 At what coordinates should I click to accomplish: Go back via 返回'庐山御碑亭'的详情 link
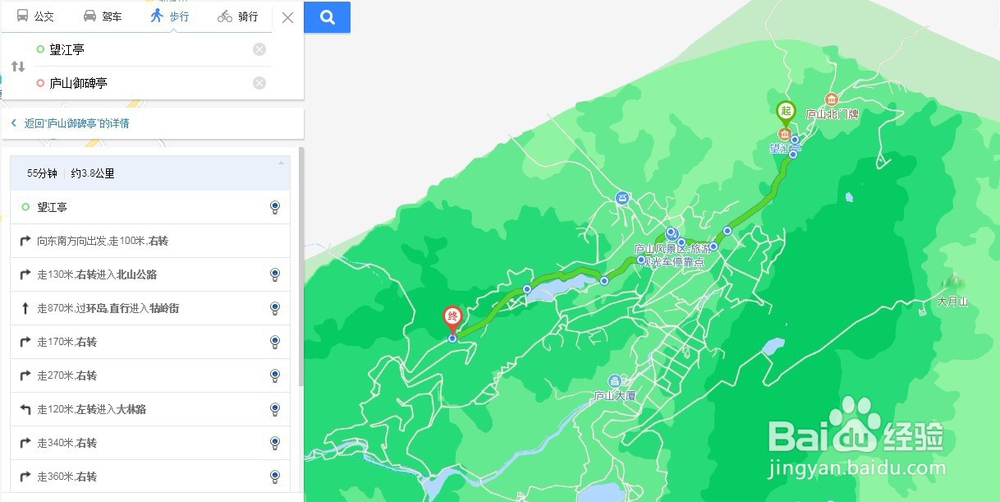pos(71,123)
